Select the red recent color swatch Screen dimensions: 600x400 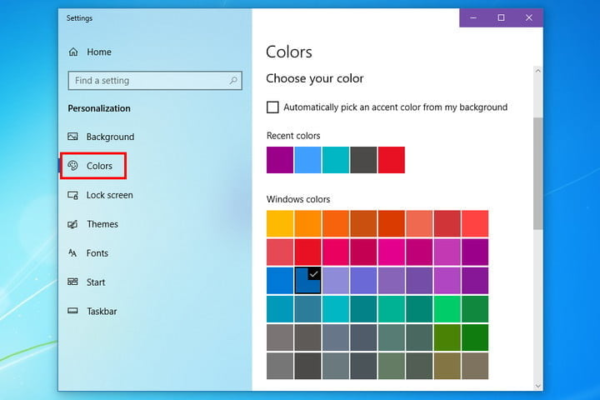click(392, 160)
